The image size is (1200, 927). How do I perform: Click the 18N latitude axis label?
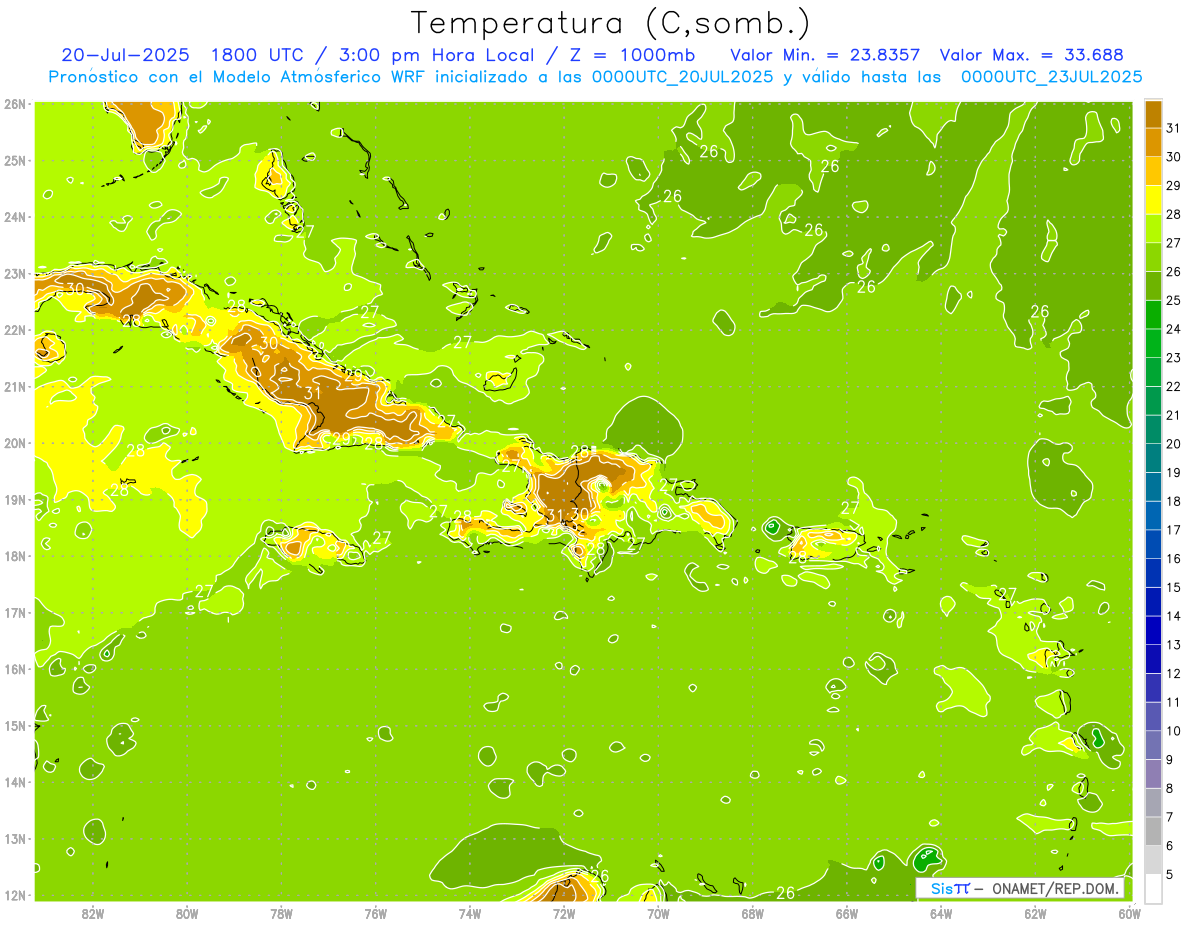click(16, 556)
